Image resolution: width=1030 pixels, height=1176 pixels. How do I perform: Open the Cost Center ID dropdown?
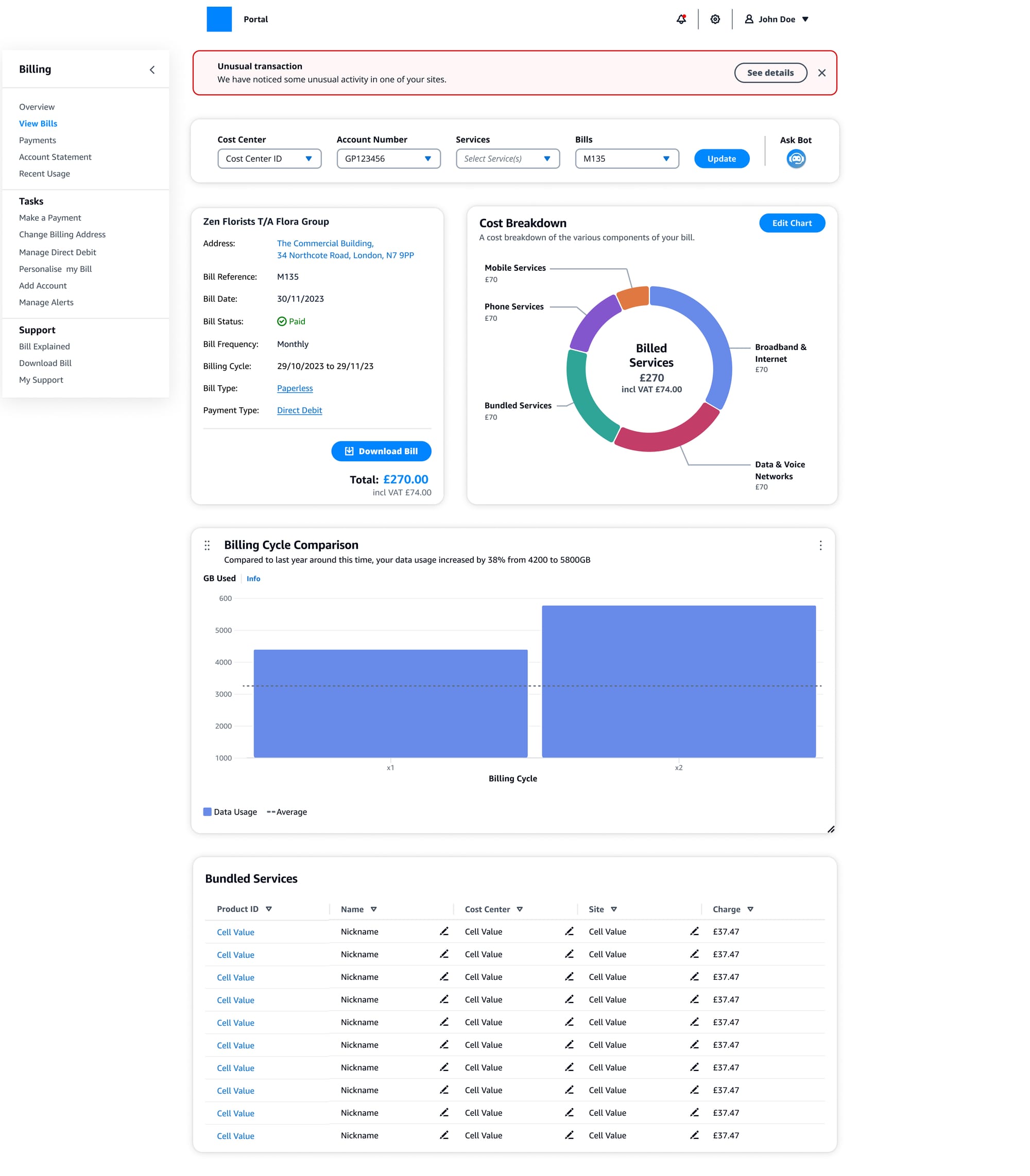(269, 159)
